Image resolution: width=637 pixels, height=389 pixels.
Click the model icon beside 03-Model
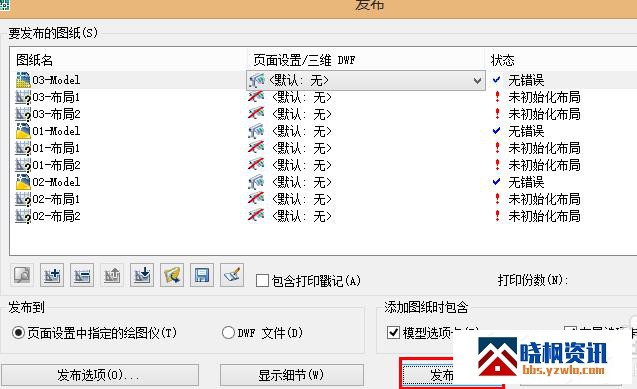(x=23, y=80)
